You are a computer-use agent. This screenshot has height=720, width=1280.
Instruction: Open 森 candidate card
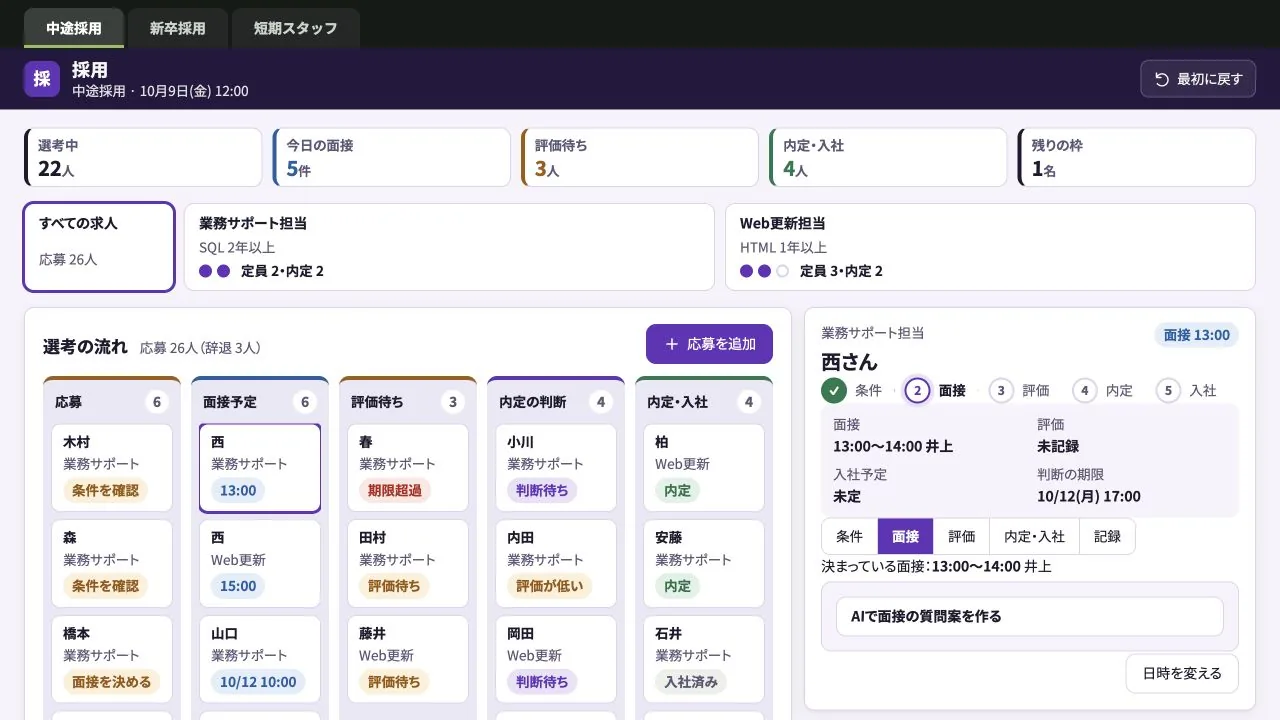coord(112,564)
